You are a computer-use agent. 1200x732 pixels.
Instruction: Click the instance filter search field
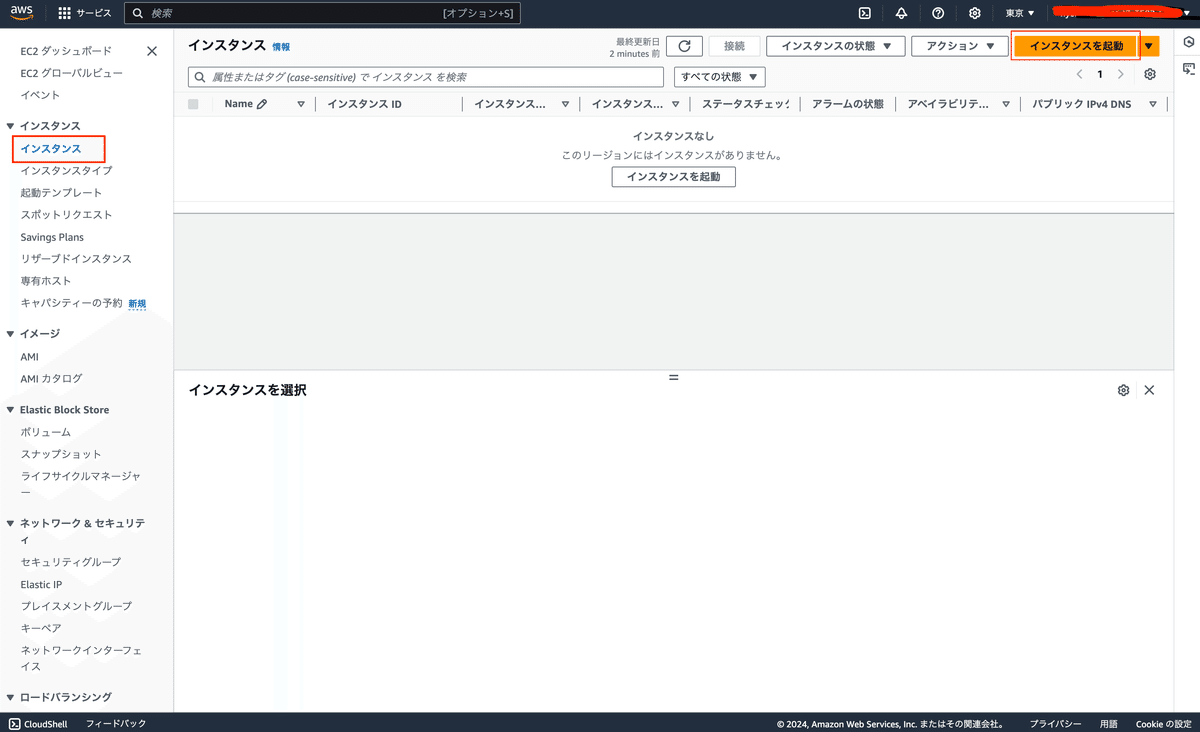pos(426,77)
